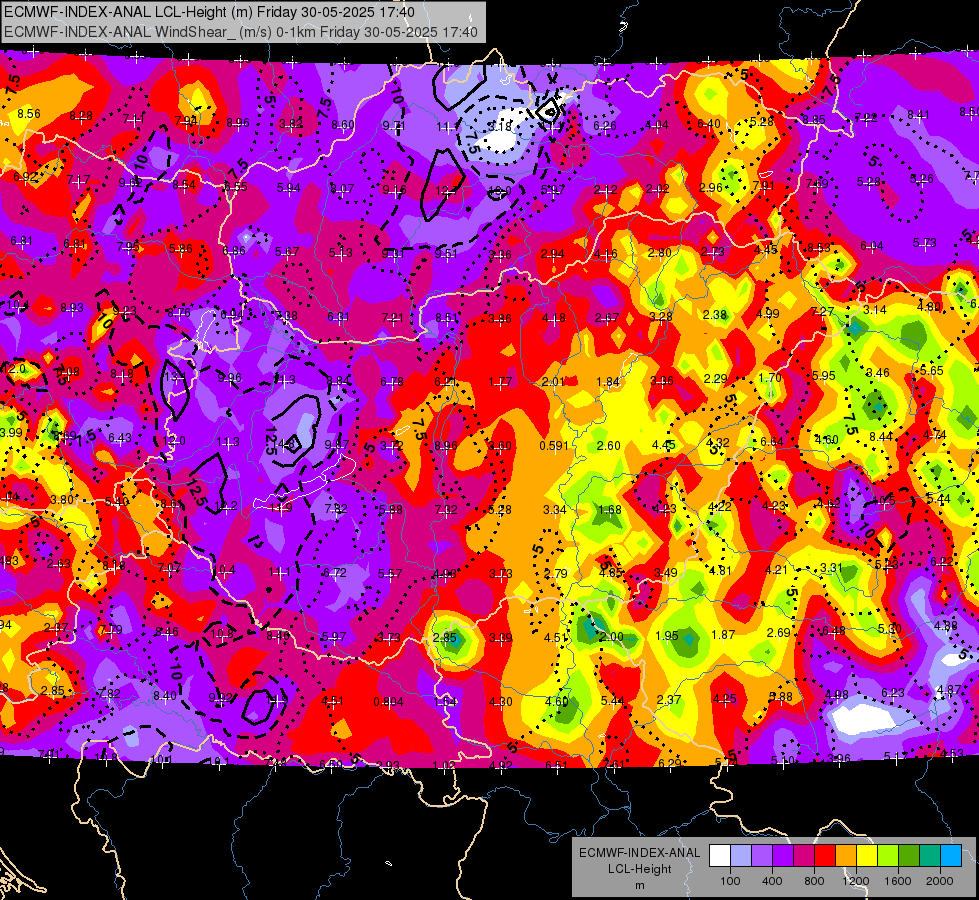Select the white legend swatch below 100 m
The width and height of the screenshot is (979, 900).
[719, 856]
